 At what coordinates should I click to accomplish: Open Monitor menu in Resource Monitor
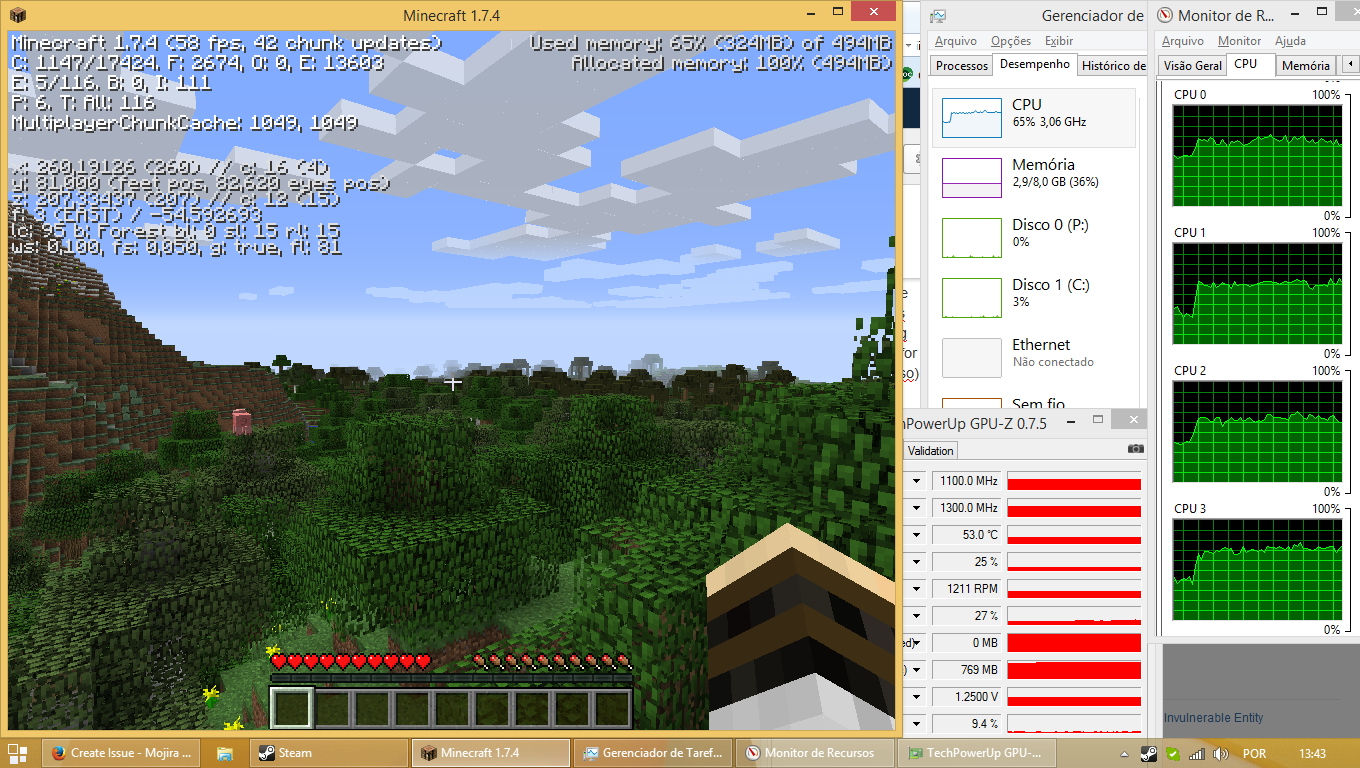(1239, 41)
